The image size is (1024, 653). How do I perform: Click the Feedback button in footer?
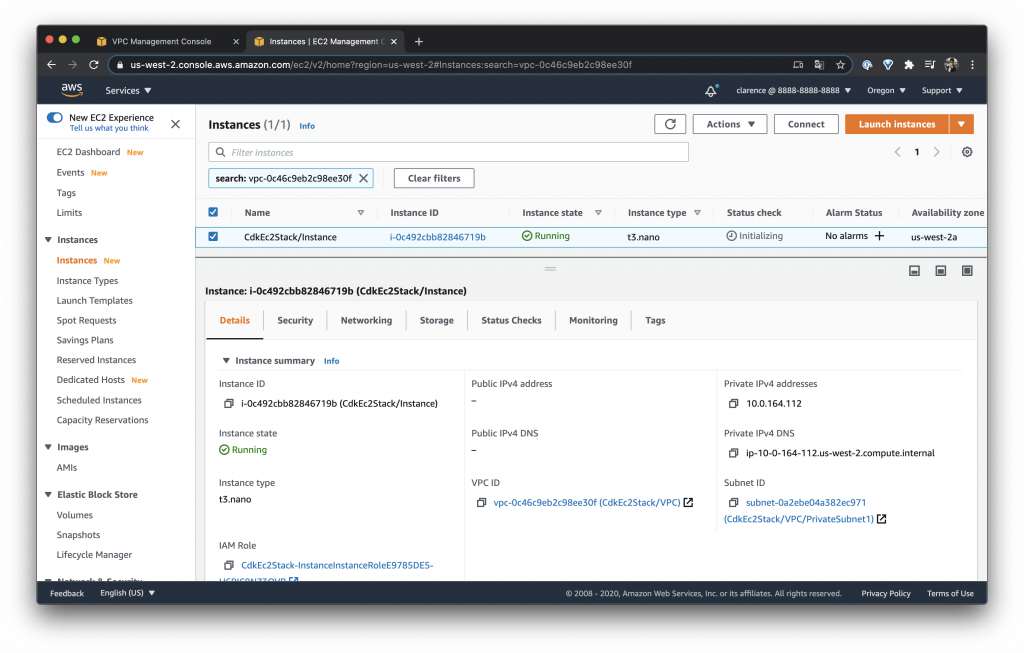[67, 593]
